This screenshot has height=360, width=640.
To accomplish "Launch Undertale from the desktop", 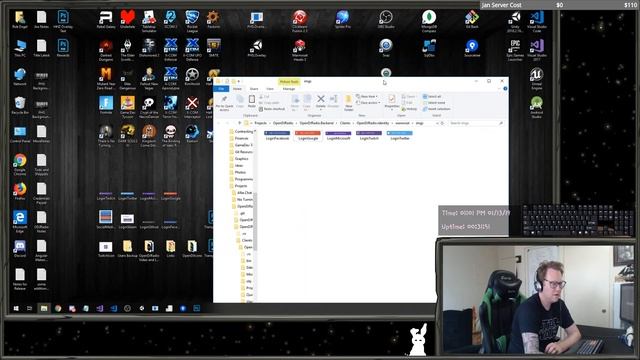I will click(x=127, y=20).
